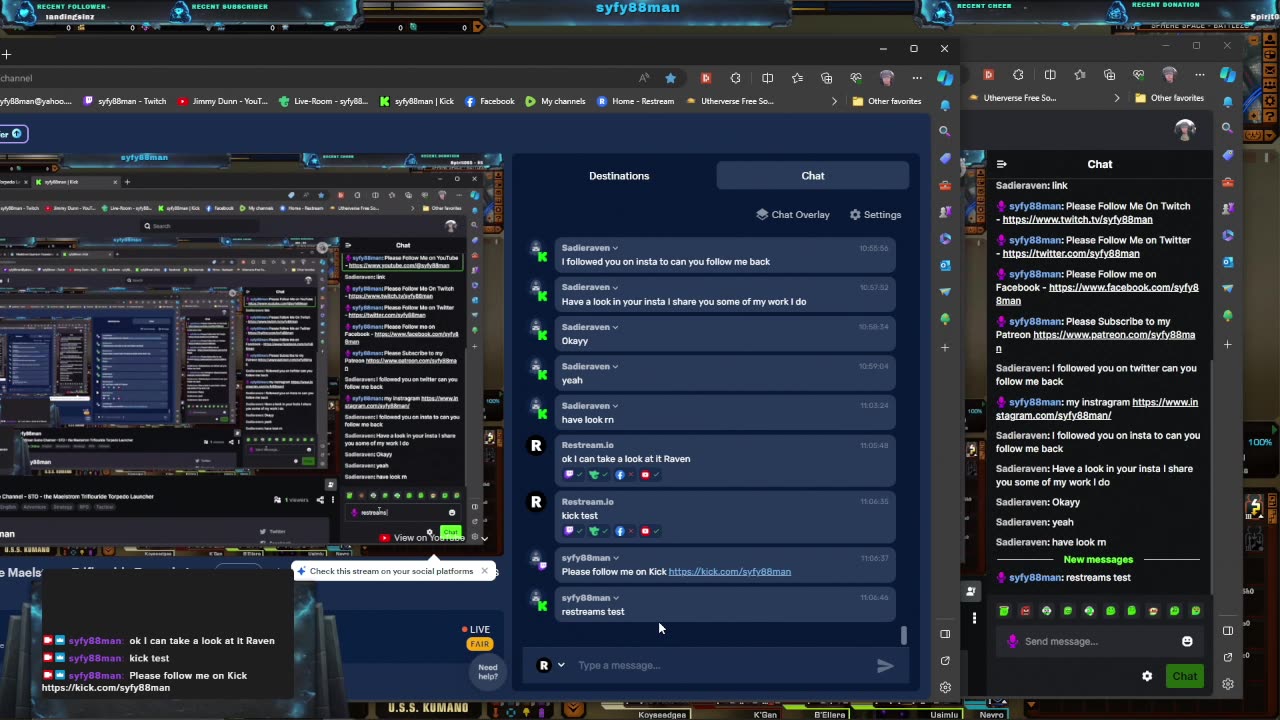Open the 'My channels' bookmark
The image size is (1280, 720).
(556, 101)
